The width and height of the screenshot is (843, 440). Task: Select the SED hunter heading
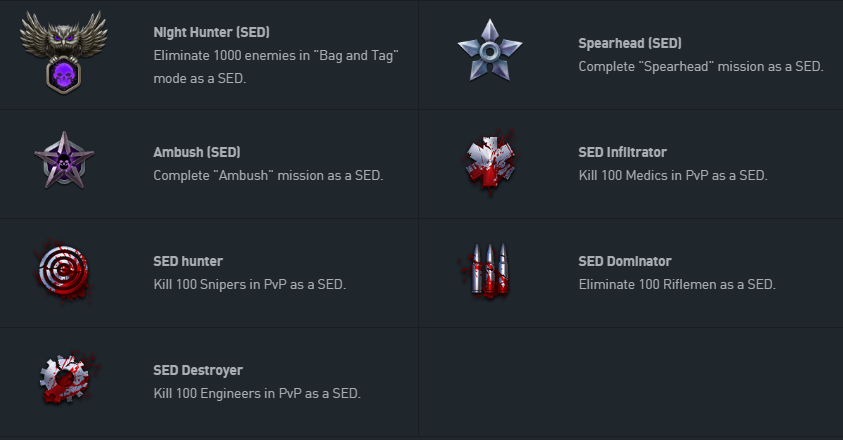click(x=188, y=261)
